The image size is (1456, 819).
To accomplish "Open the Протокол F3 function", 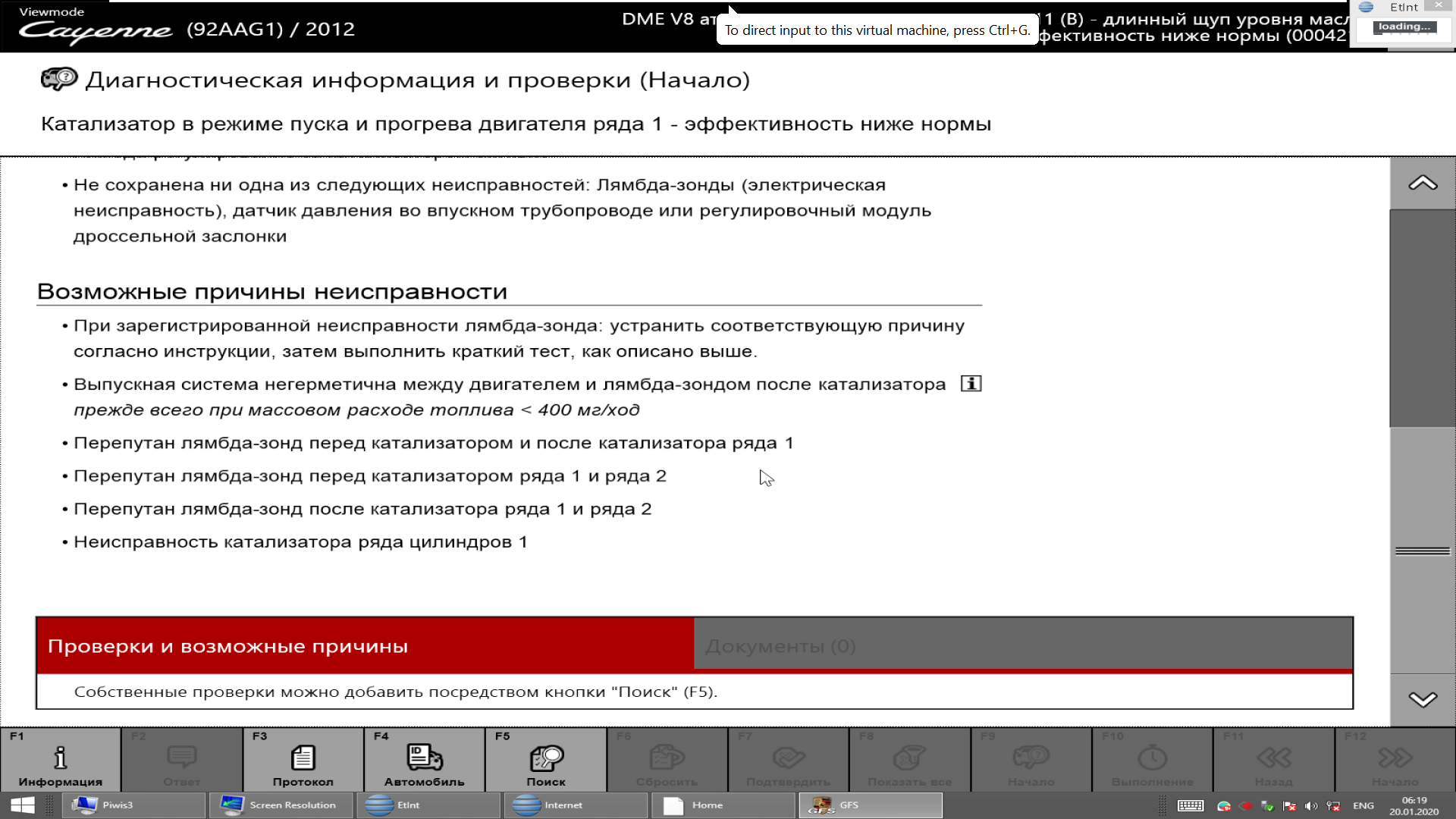I will (x=303, y=759).
